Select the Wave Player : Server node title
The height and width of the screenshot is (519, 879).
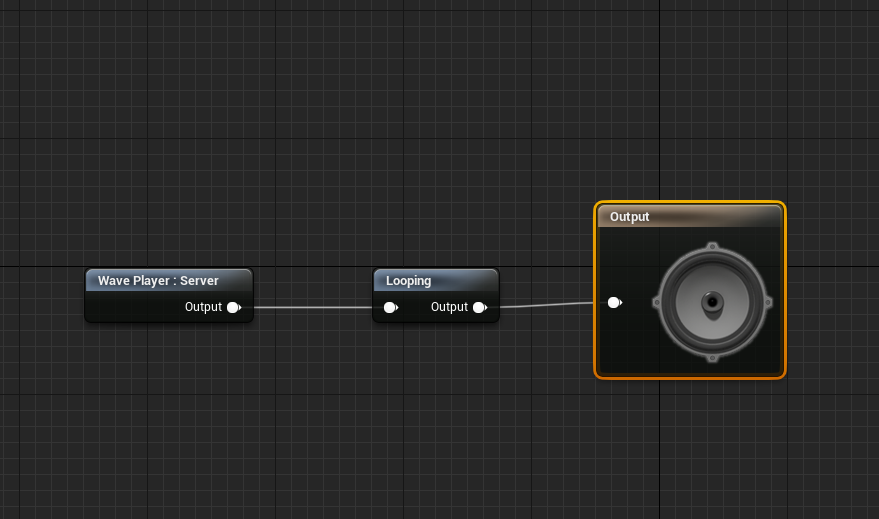[x=158, y=281]
